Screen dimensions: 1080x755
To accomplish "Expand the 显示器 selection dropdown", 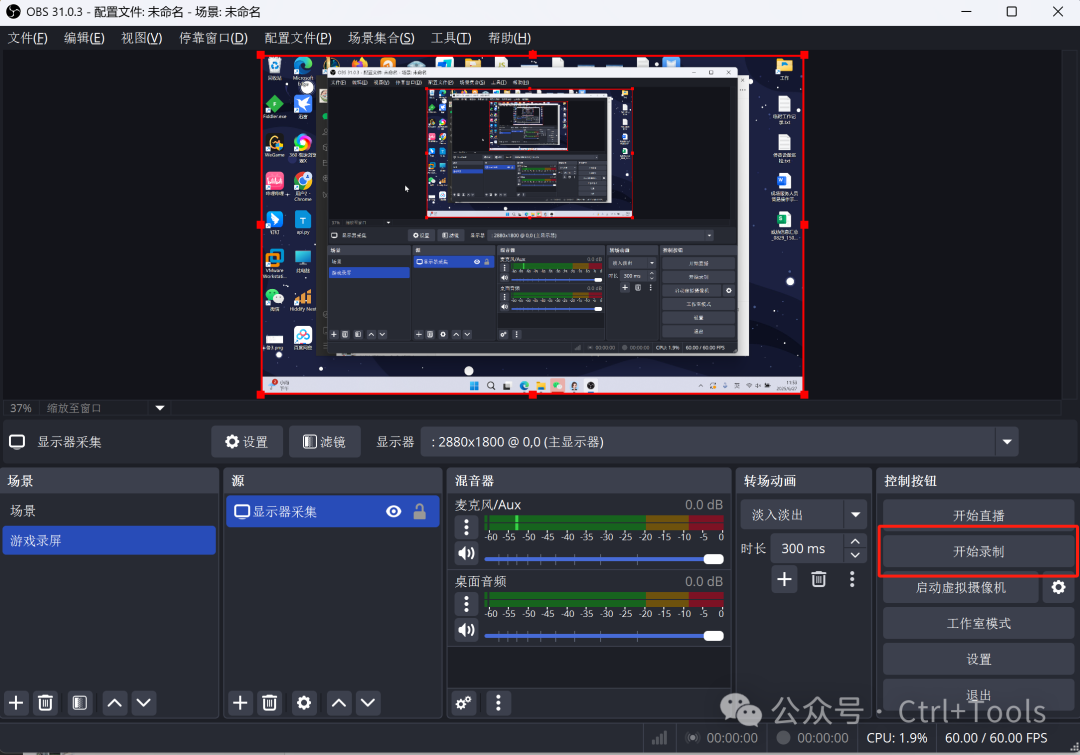I will 1007,442.
